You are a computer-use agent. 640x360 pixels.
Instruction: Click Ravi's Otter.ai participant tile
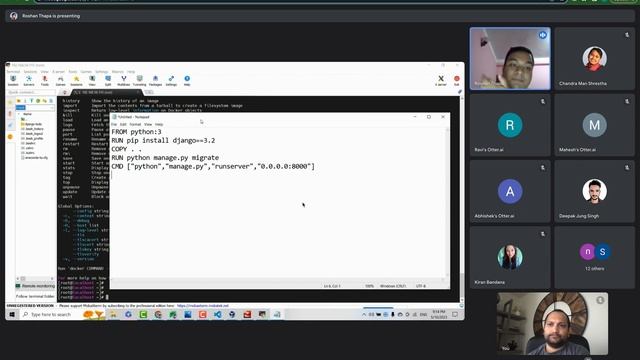point(510,125)
